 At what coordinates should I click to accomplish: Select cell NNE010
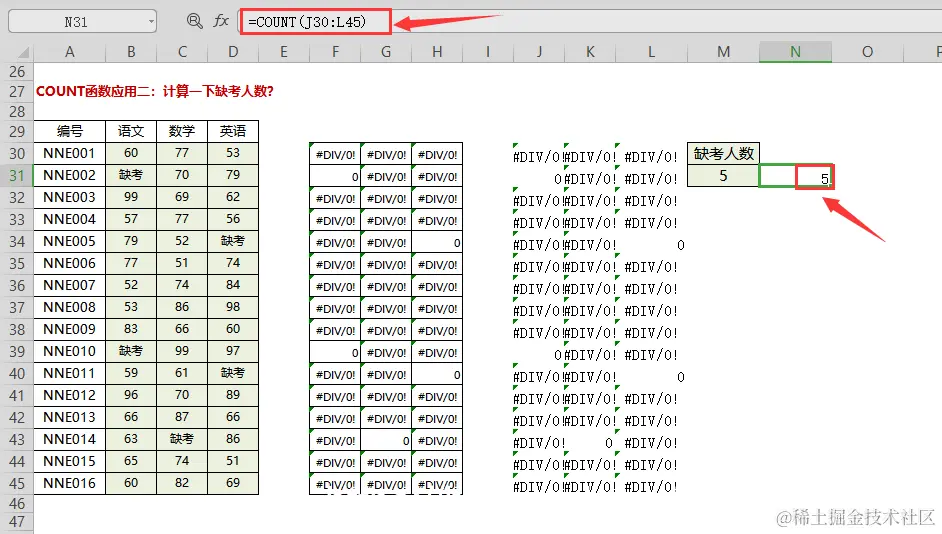(x=70, y=351)
